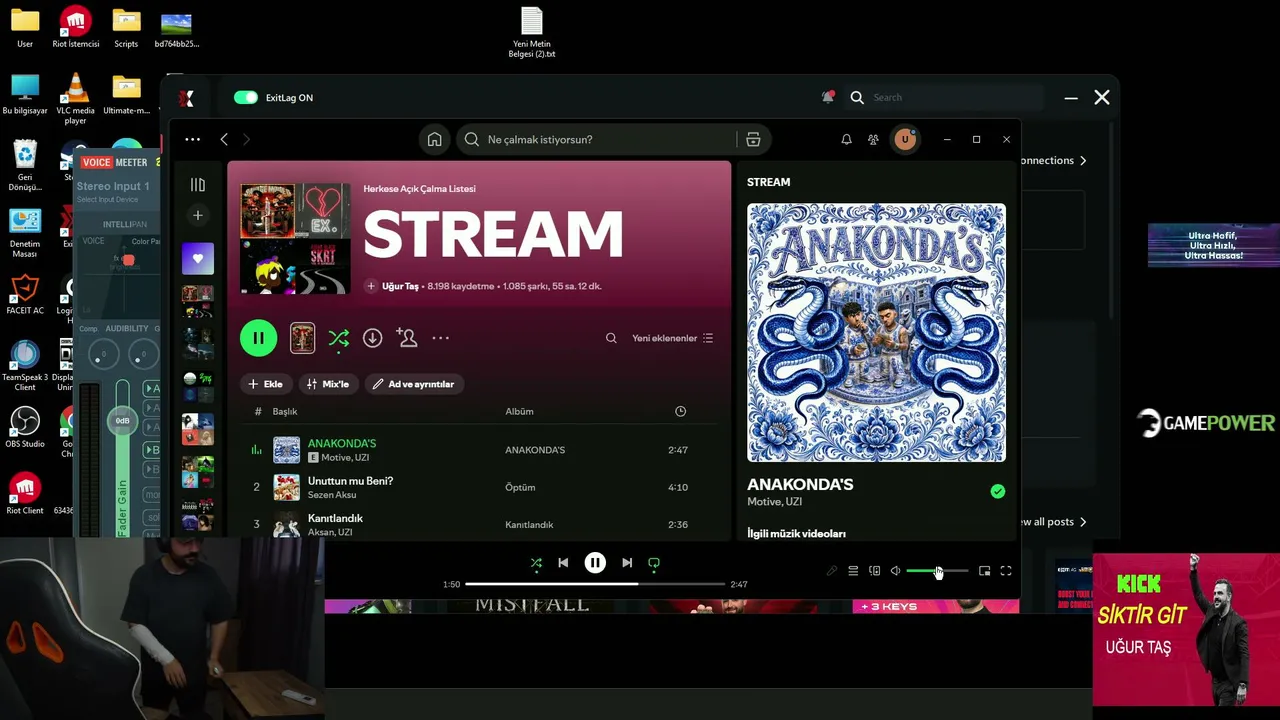The width and height of the screenshot is (1280, 720).
Task: Create a new playlist with plus icon
Action: tap(198, 216)
